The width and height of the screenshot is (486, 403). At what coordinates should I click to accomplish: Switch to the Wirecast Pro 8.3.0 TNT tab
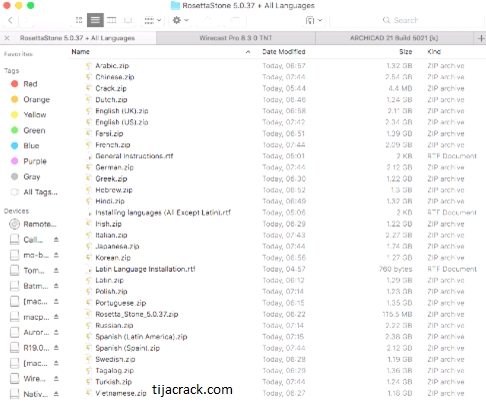pos(236,38)
